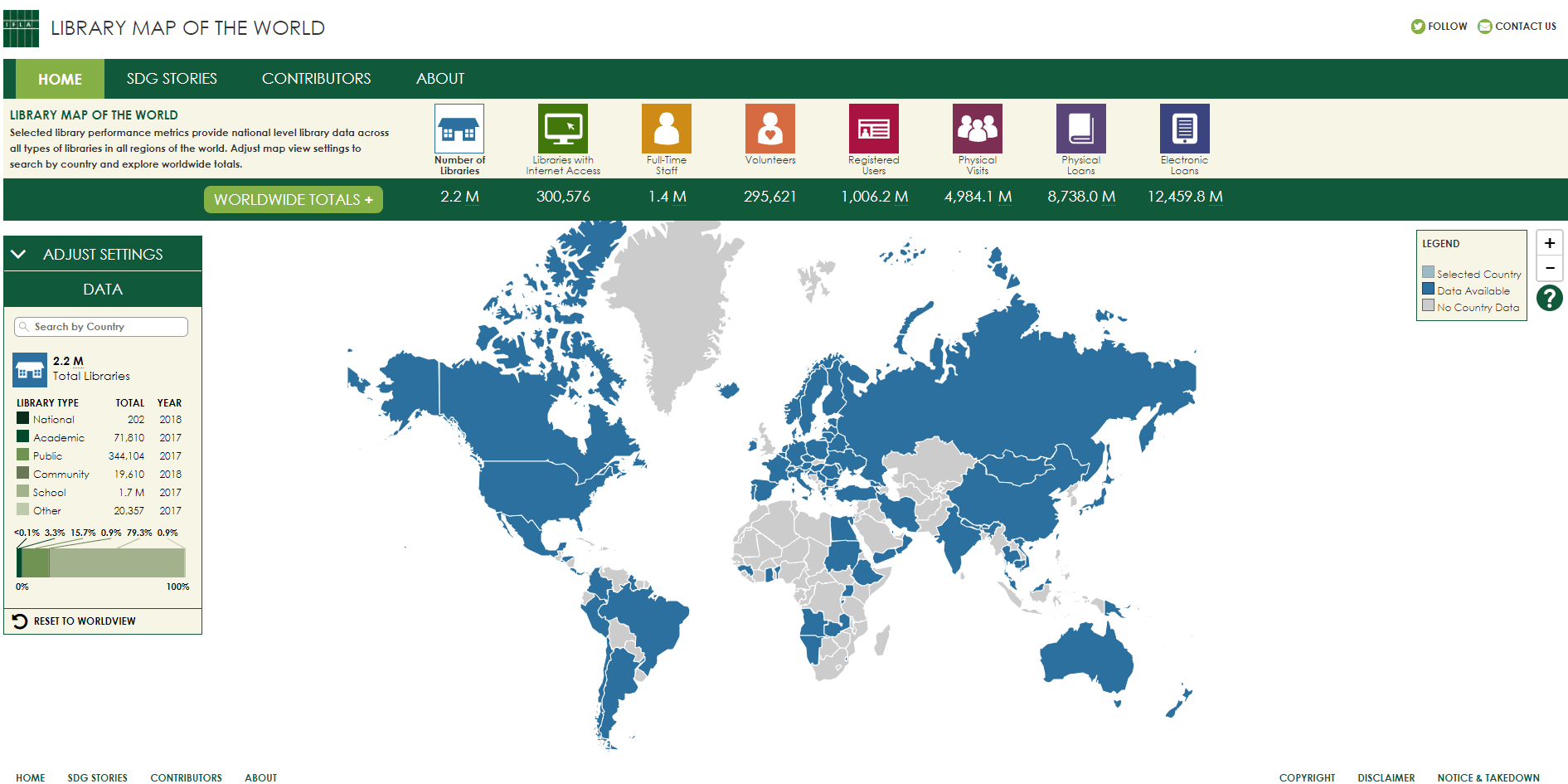Image resolution: width=1568 pixels, height=784 pixels.
Task: Click the CONTACT US link
Action: click(x=1526, y=27)
